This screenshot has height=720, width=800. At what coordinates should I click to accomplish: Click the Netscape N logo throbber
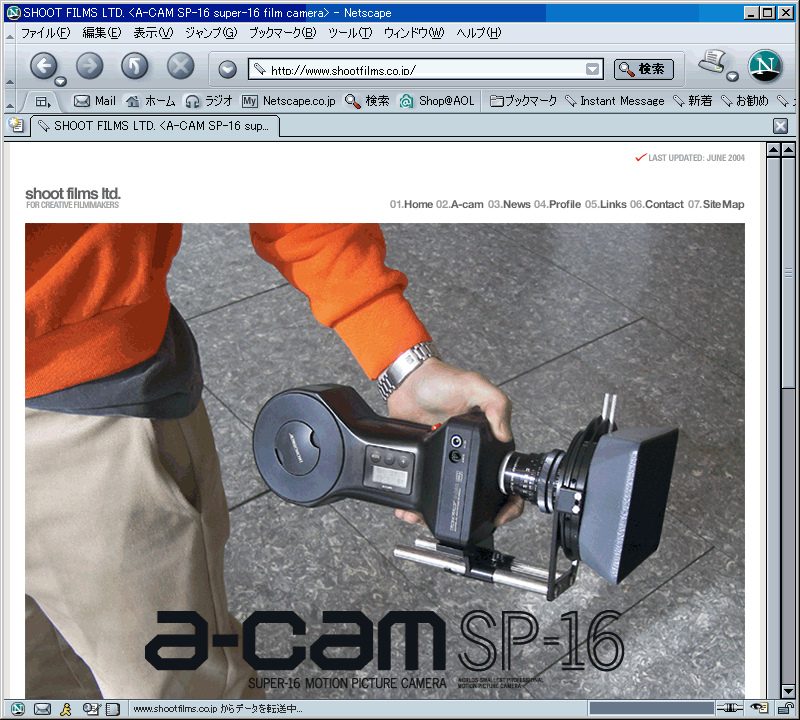[x=765, y=66]
